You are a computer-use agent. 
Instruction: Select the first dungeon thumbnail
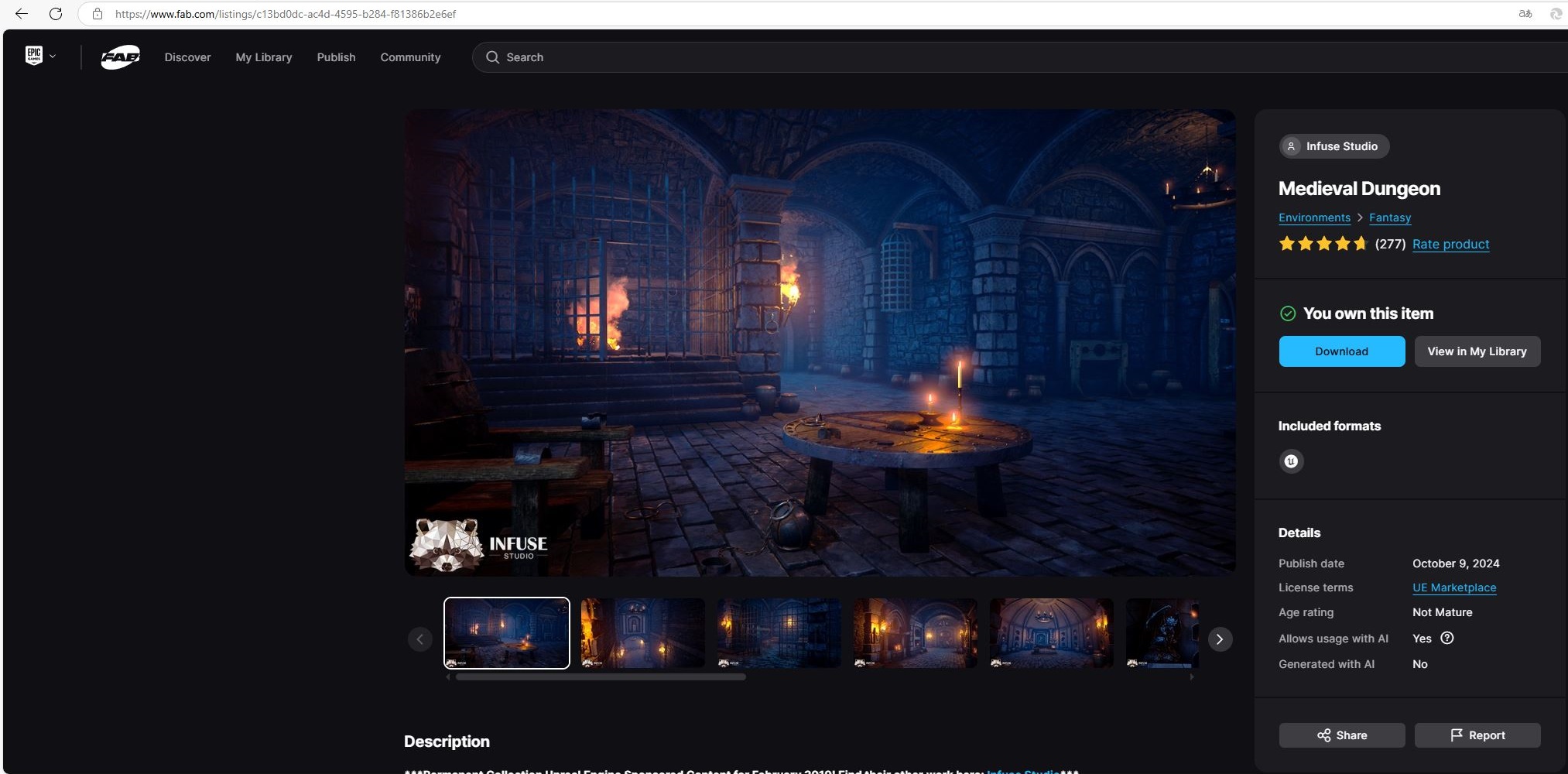click(x=507, y=633)
